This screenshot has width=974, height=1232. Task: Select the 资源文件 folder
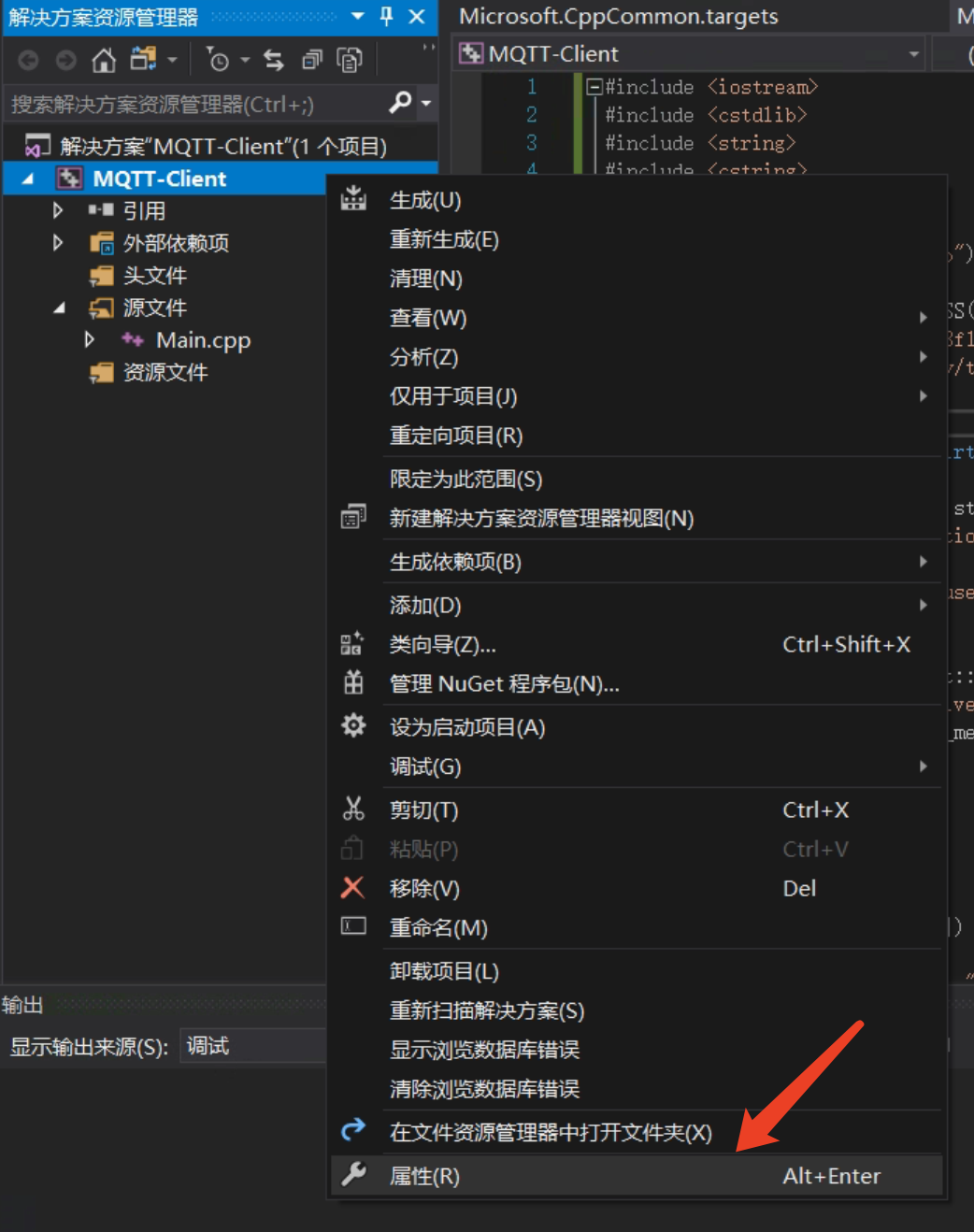pos(165,373)
